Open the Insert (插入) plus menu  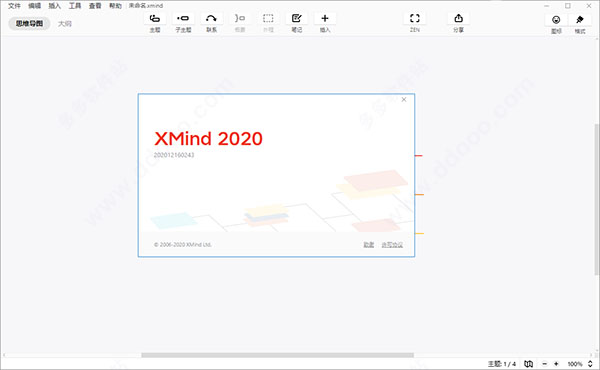coord(325,18)
